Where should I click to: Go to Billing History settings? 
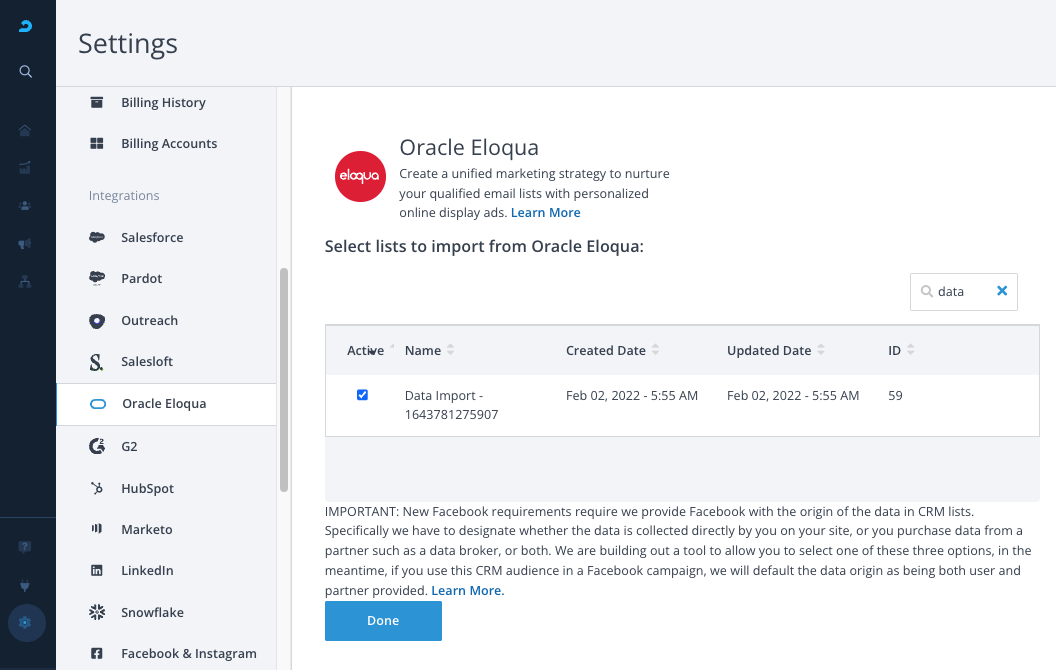[163, 103]
